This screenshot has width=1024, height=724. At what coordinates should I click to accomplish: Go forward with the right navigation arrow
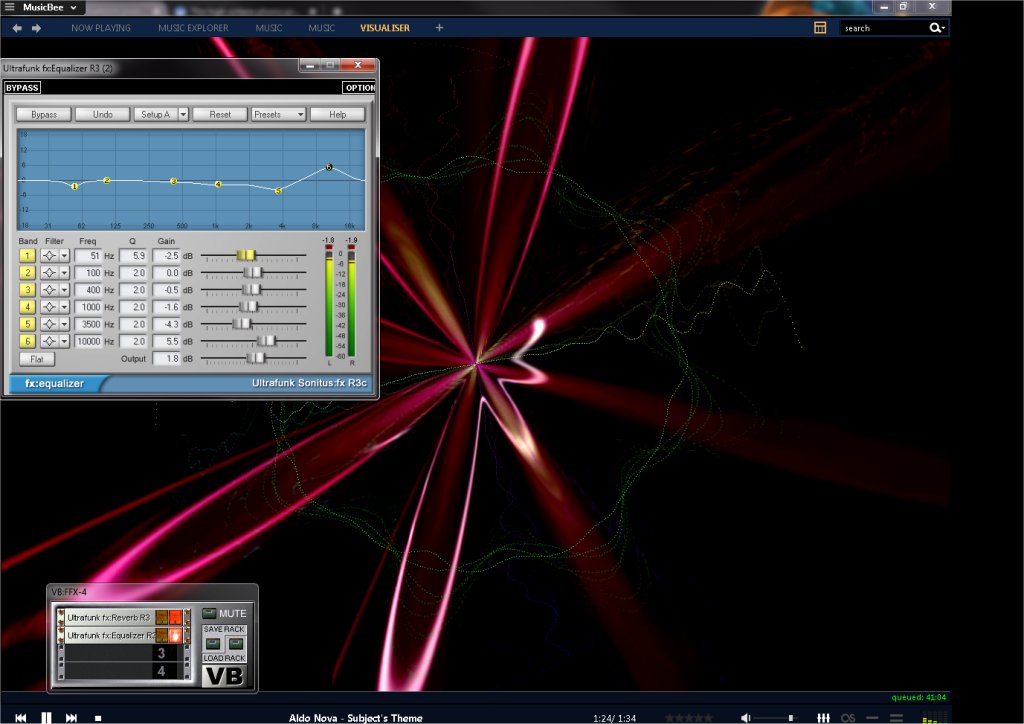pos(37,28)
